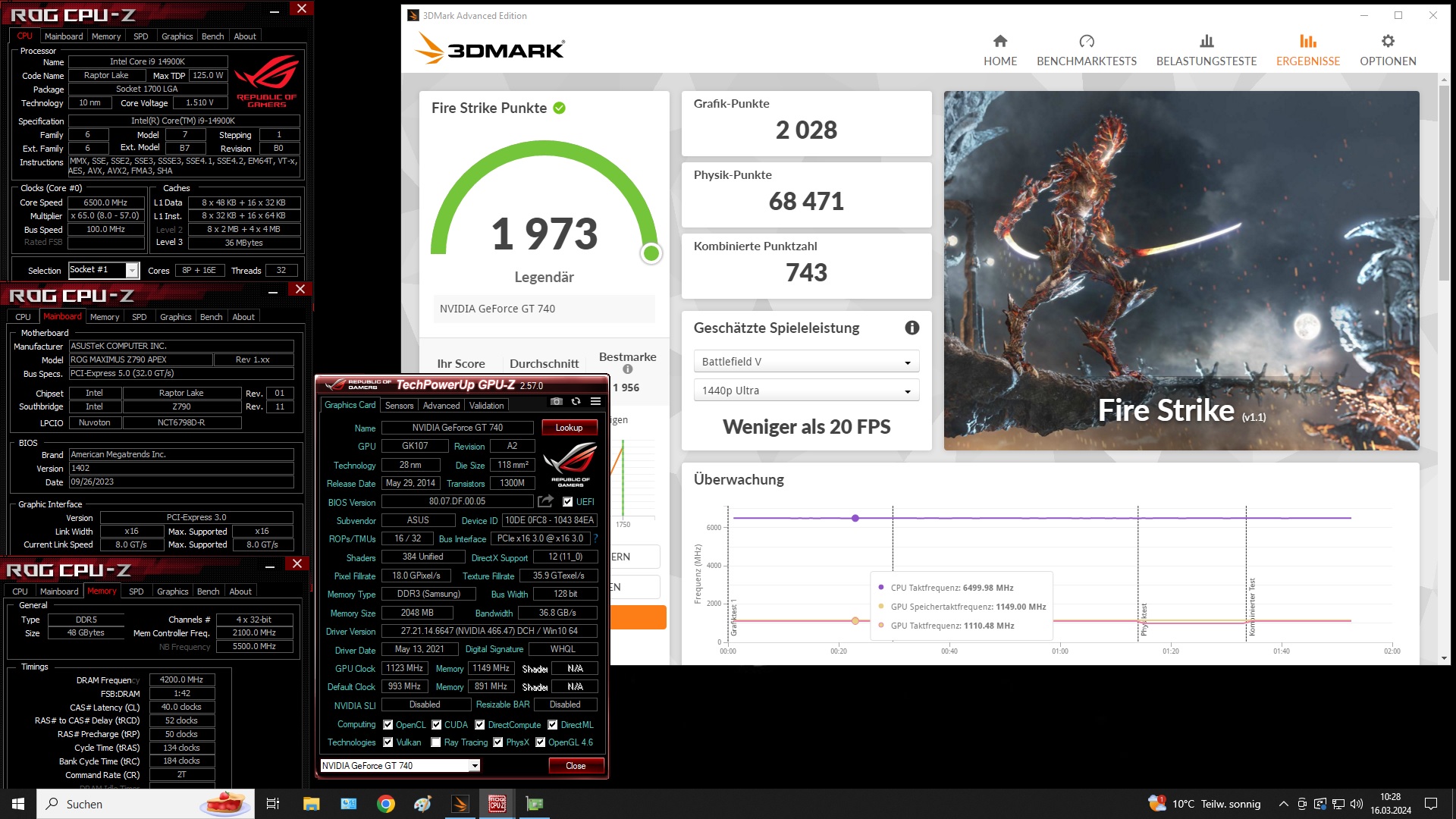The height and width of the screenshot is (819, 1456).
Task: Open Socket #1 selection dropdown in CPU-Z
Action: point(103,270)
